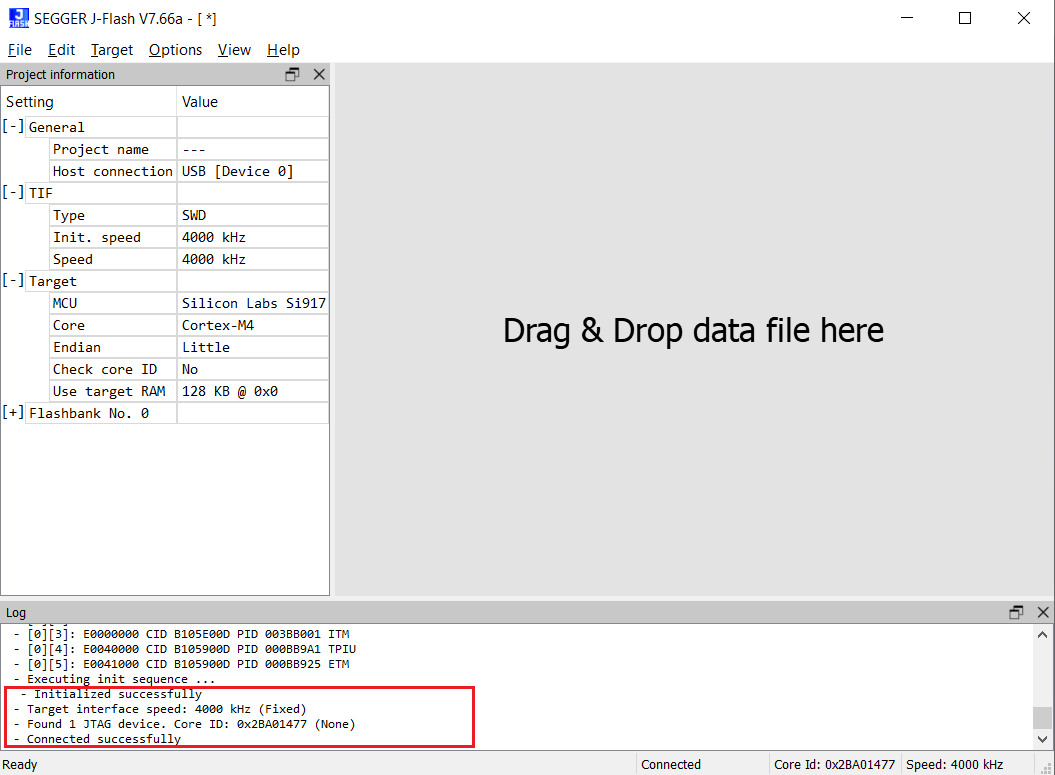
Task: Click the Ready status bar text
Action: 20,764
